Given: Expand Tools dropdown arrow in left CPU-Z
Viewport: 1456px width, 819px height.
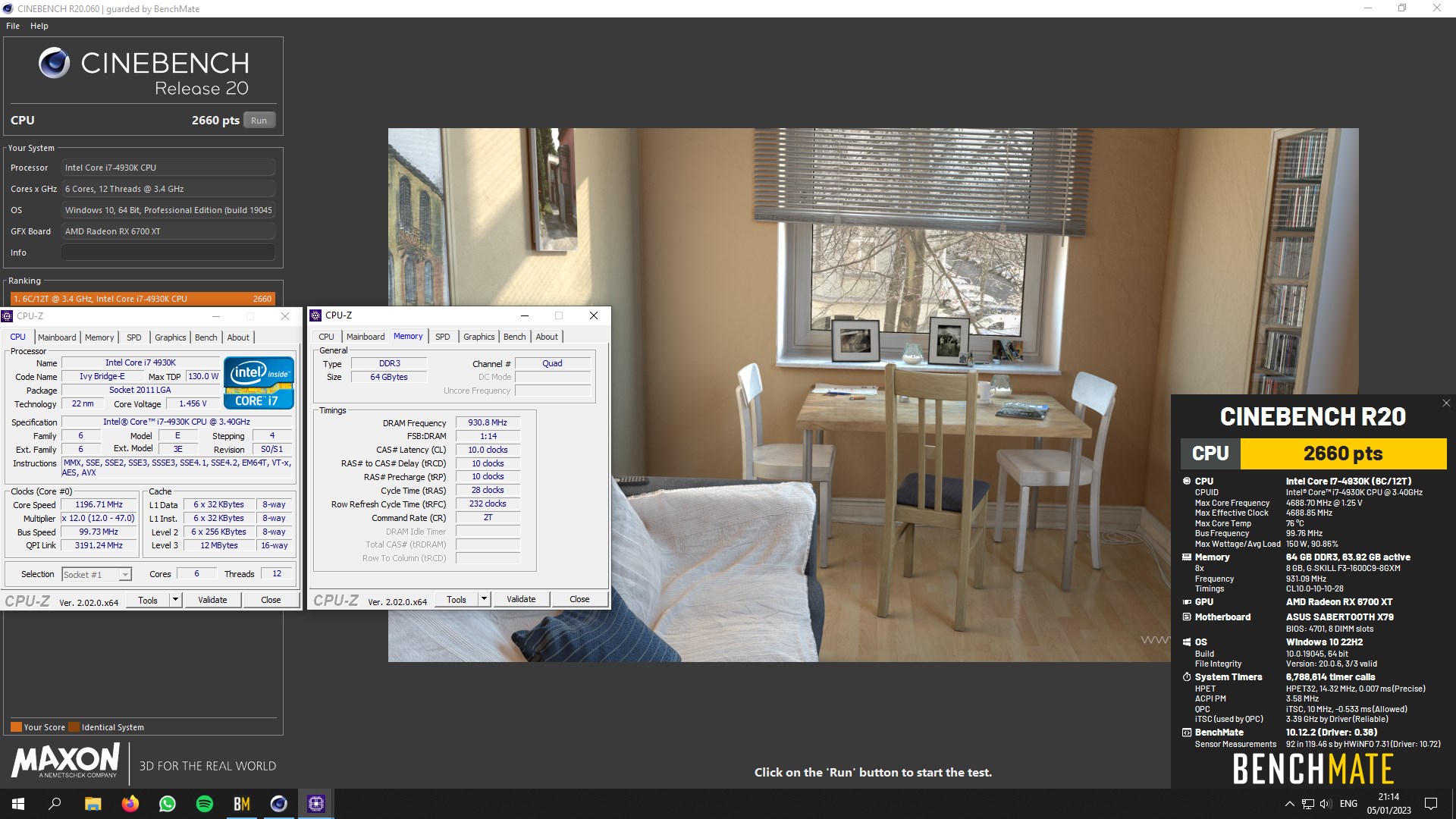Looking at the screenshot, I should (175, 600).
